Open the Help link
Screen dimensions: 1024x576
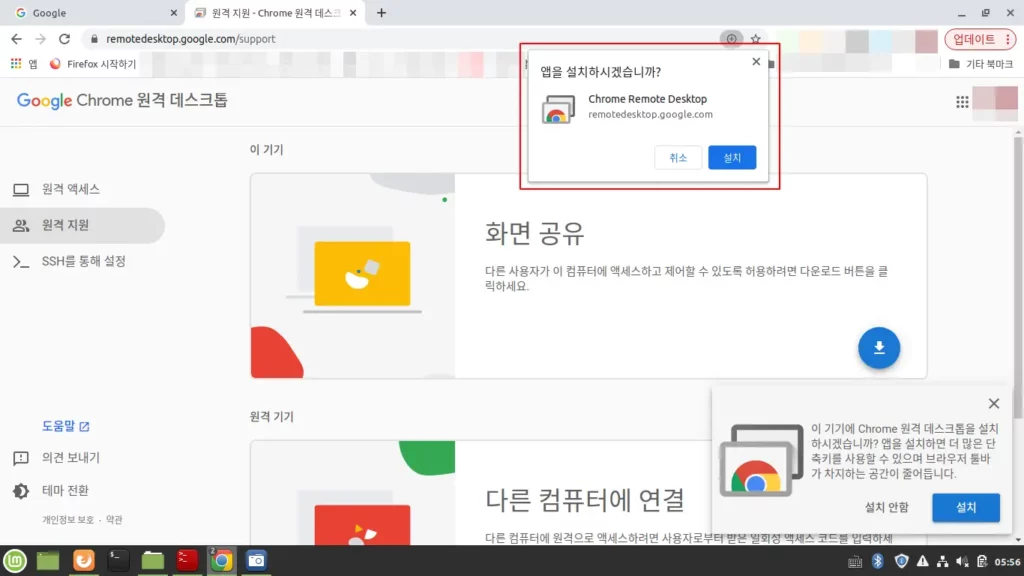[x=65, y=426]
